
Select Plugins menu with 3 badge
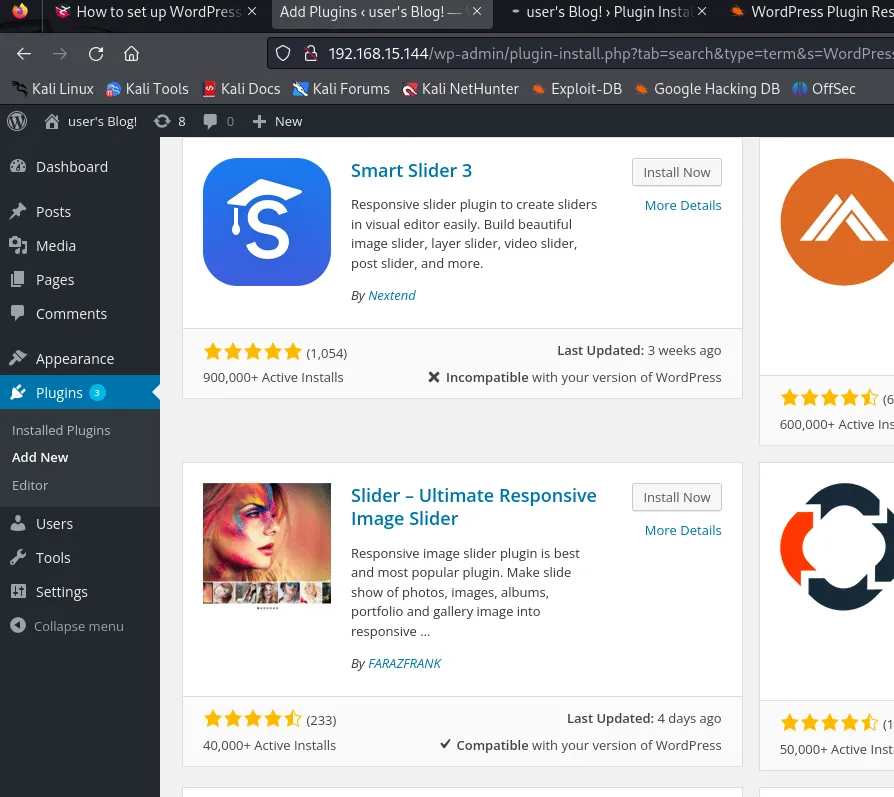pyautogui.click(x=80, y=392)
